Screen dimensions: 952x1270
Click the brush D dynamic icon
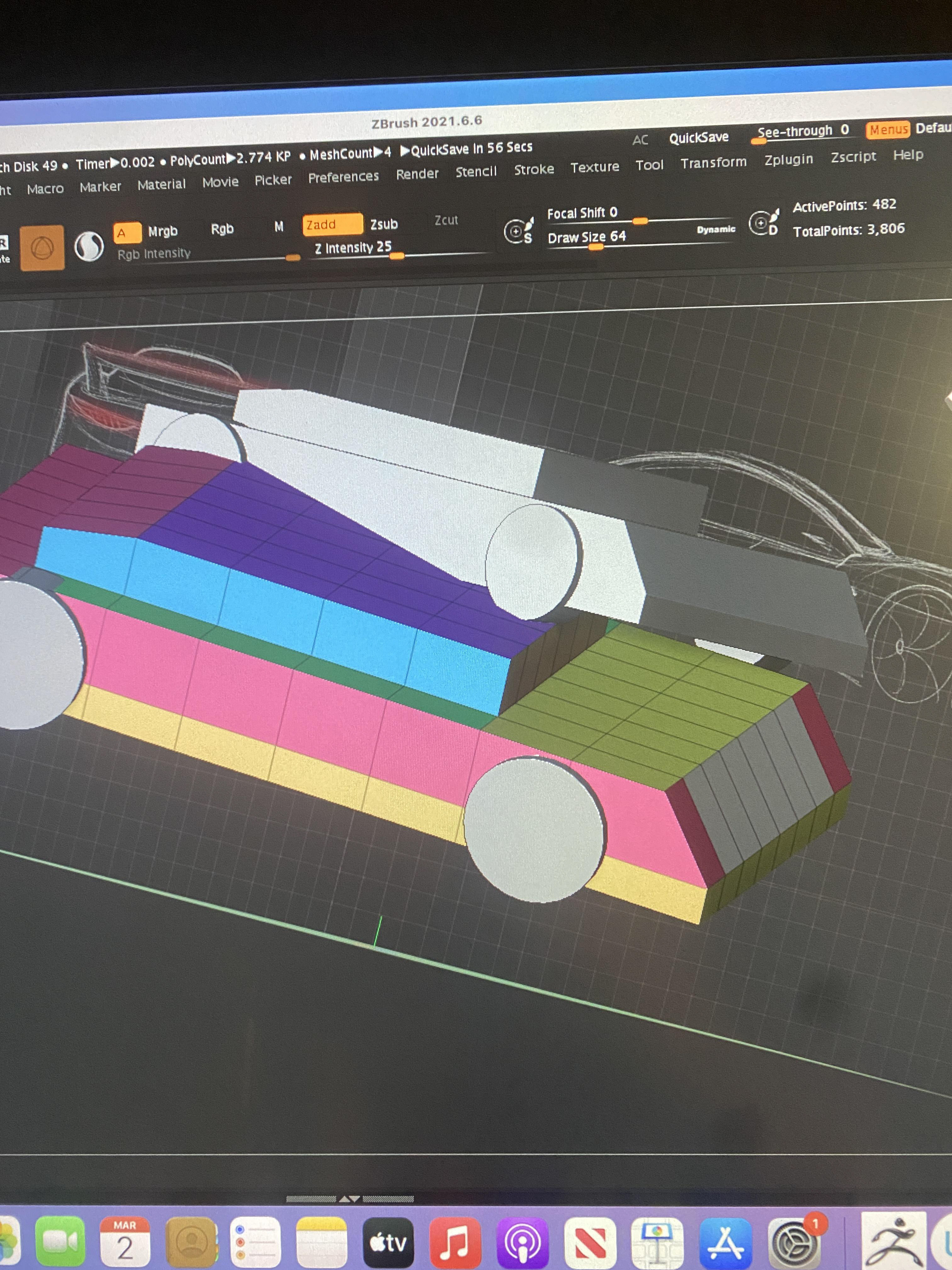764,222
